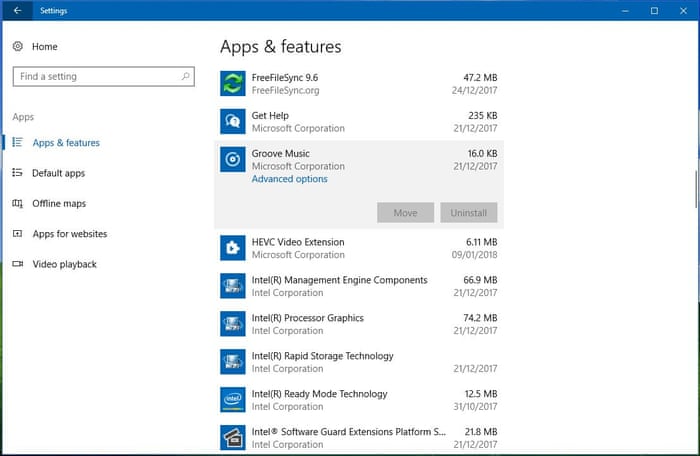This screenshot has height=456, width=700.
Task: Click the Get Help app icon
Action: [x=232, y=121]
